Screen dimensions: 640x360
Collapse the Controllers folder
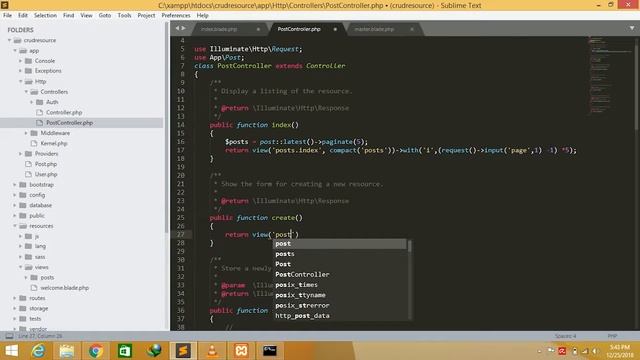pyautogui.click(x=26, y=91)
